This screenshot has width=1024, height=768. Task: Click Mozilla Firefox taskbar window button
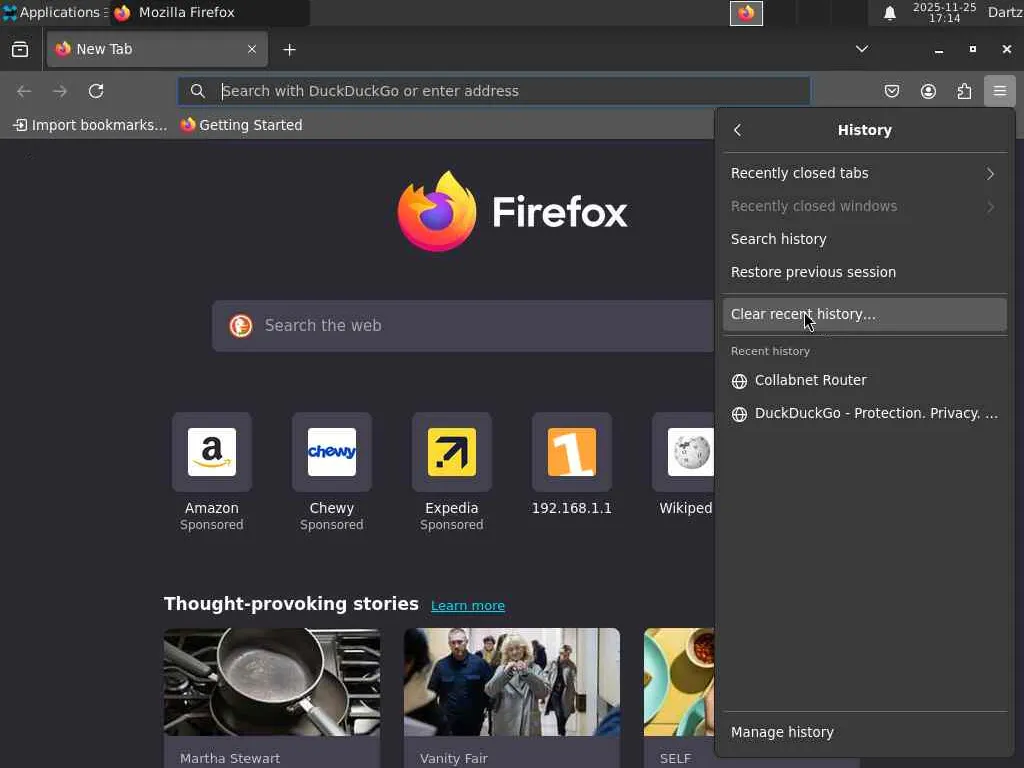click(209, 12)
